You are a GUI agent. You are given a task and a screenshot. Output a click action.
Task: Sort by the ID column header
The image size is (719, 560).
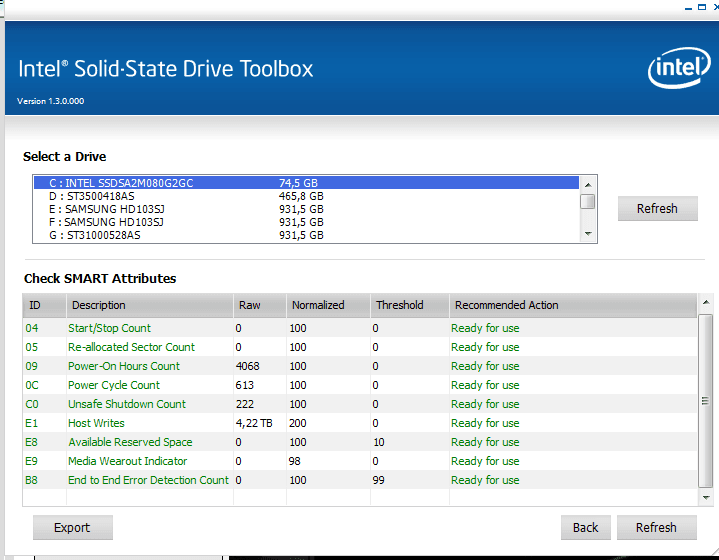tap(44, 305)
